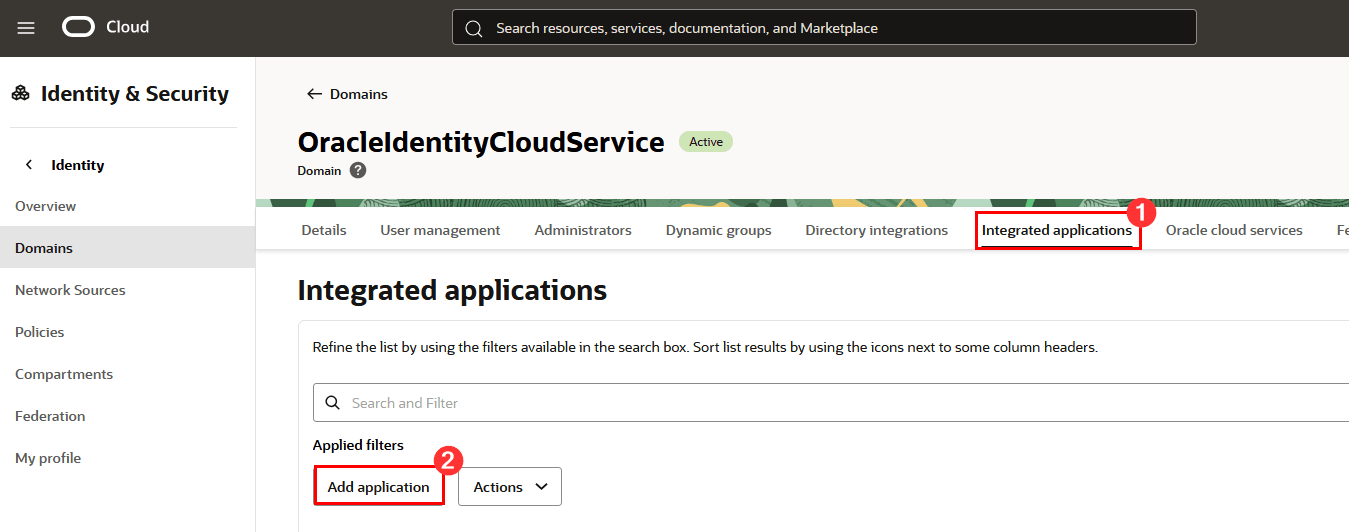Open My profile in the sidebar
This screenshot has width=1349, height=532.
(48, 458)
